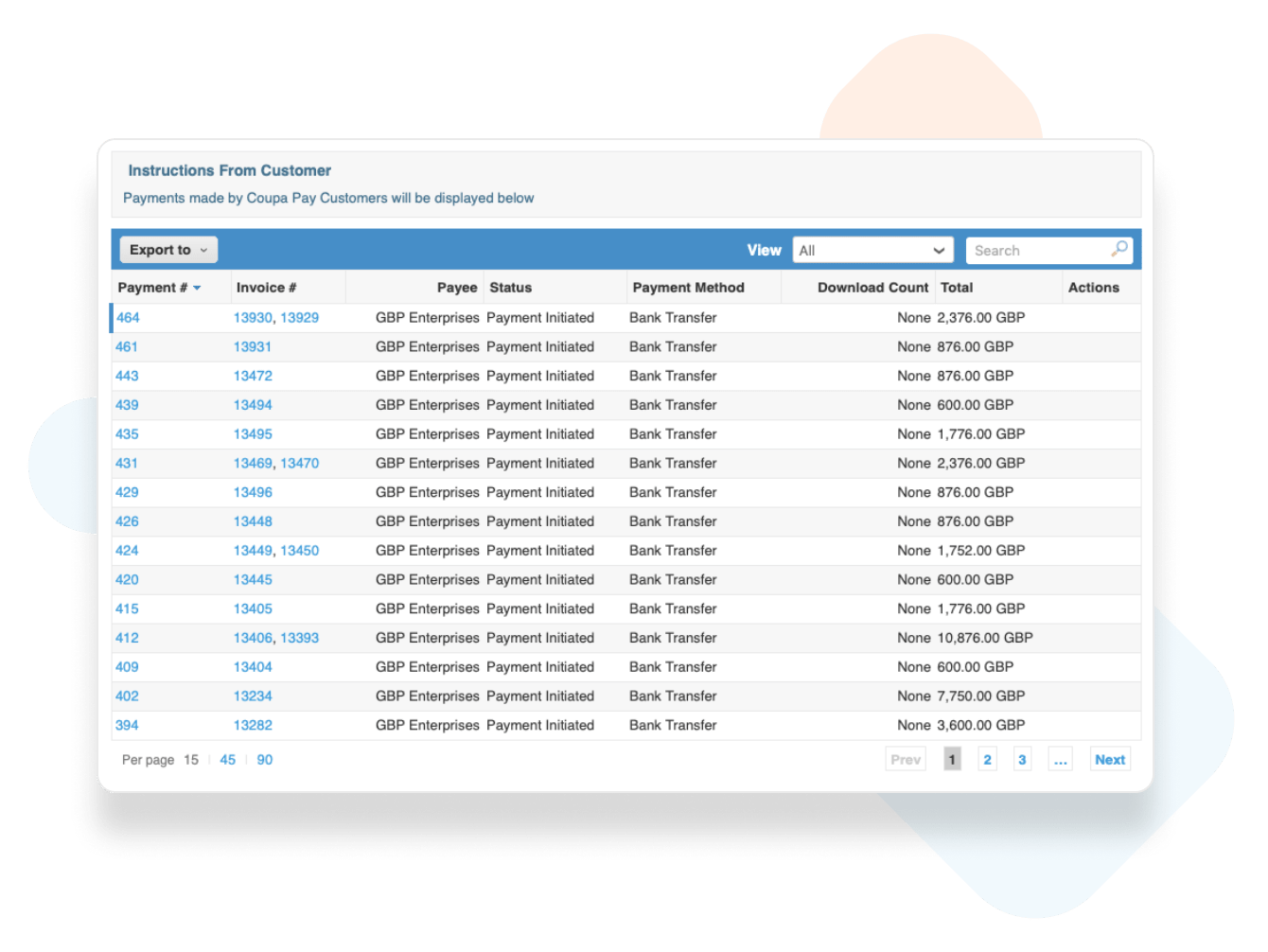Click the Actions column header
This screenshot has width=1268, height=952.
[1094, 288]
